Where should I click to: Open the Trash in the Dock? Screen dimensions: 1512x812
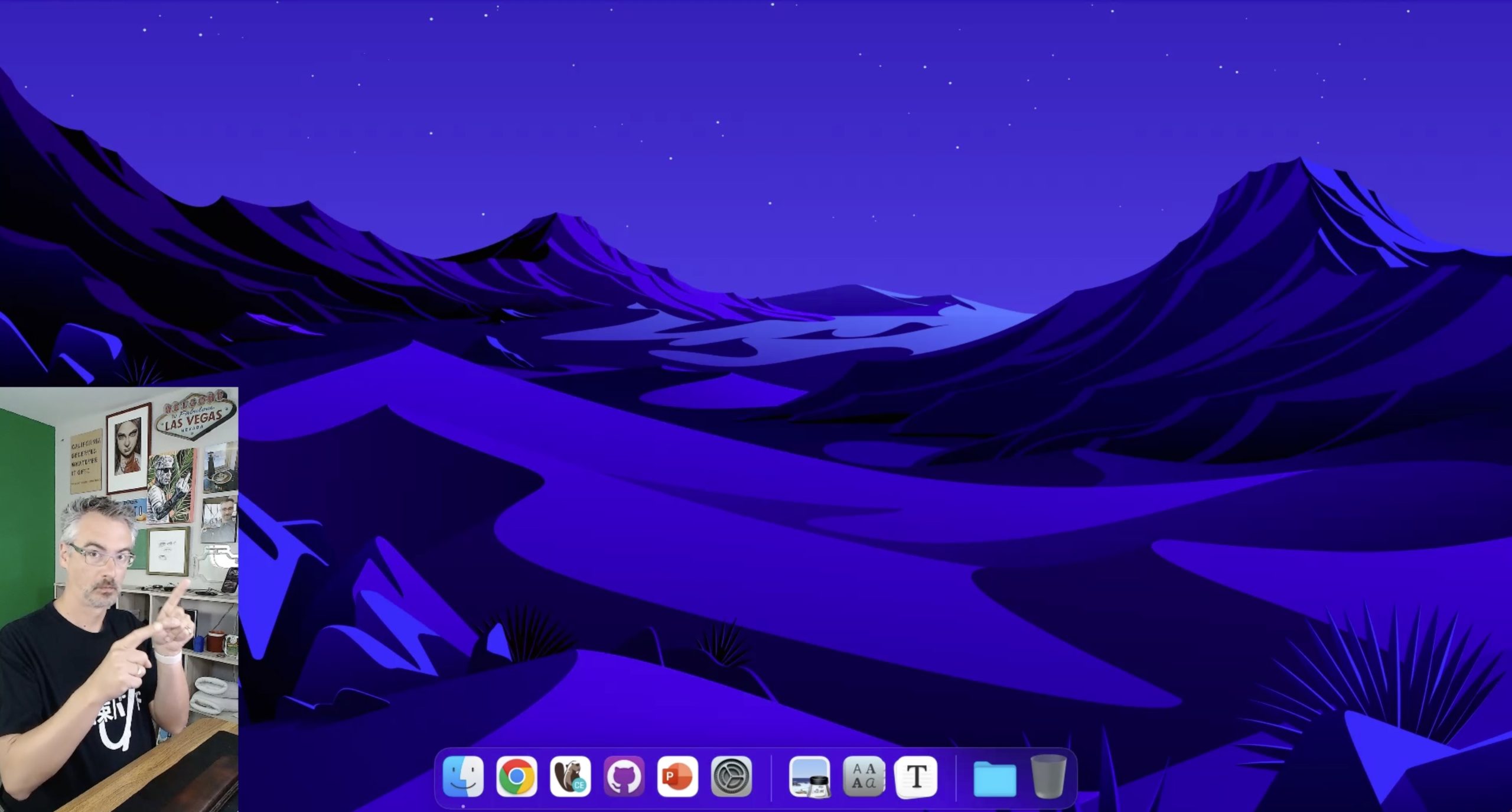(1048, 776)
